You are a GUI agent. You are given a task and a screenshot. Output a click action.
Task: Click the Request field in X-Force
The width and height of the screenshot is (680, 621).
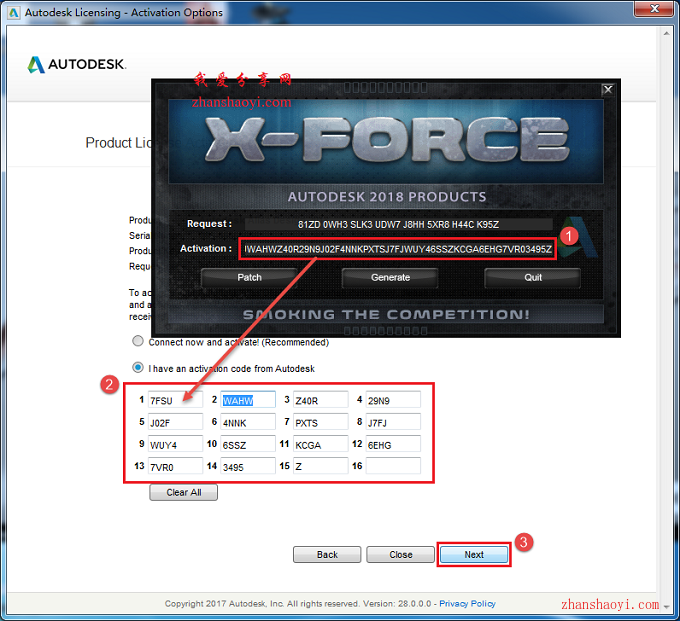point(399,224)
